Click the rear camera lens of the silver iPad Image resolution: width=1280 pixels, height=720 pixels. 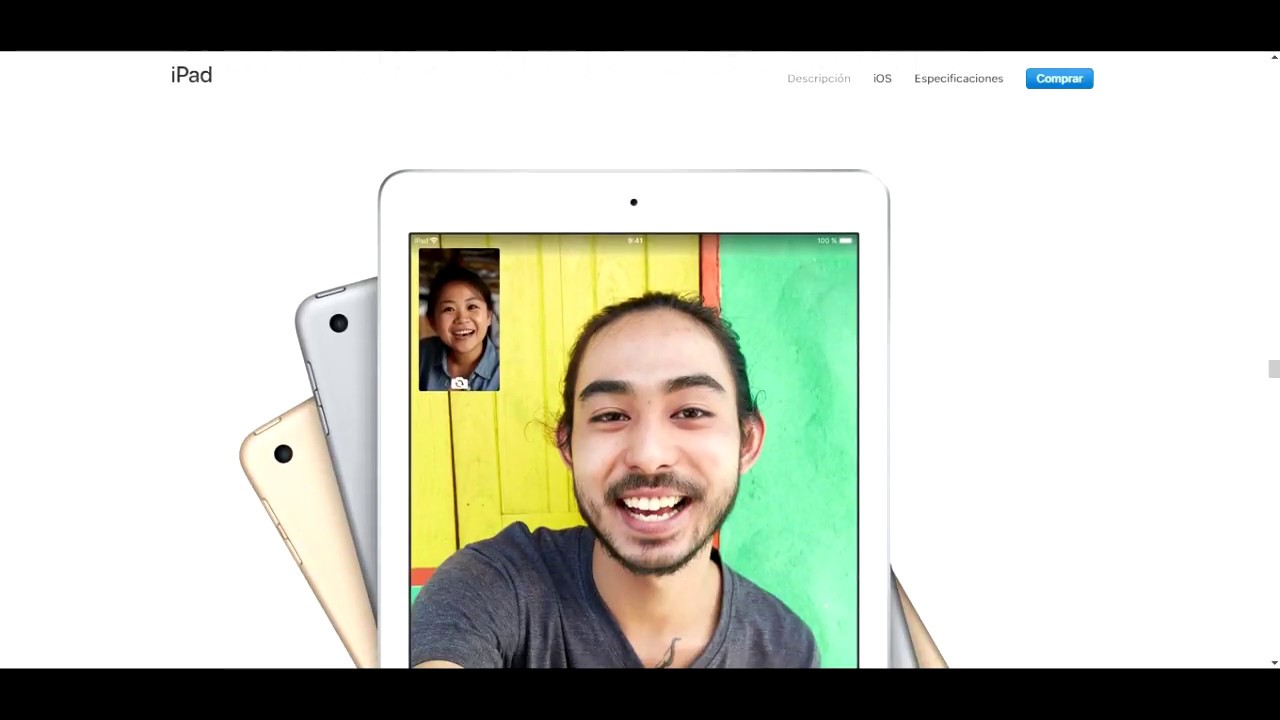[339, 323]
